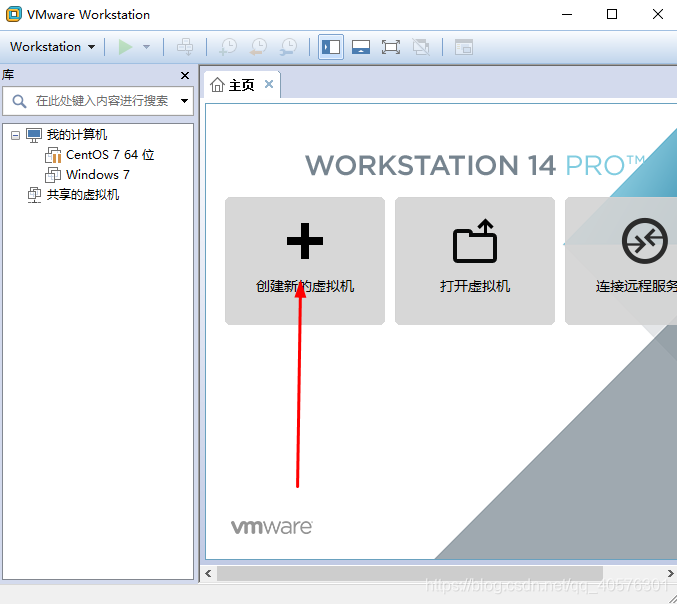Click the VMware Workstation title bar icon
Viewport: 677px width, 604px height.
(x=13, y=14)
